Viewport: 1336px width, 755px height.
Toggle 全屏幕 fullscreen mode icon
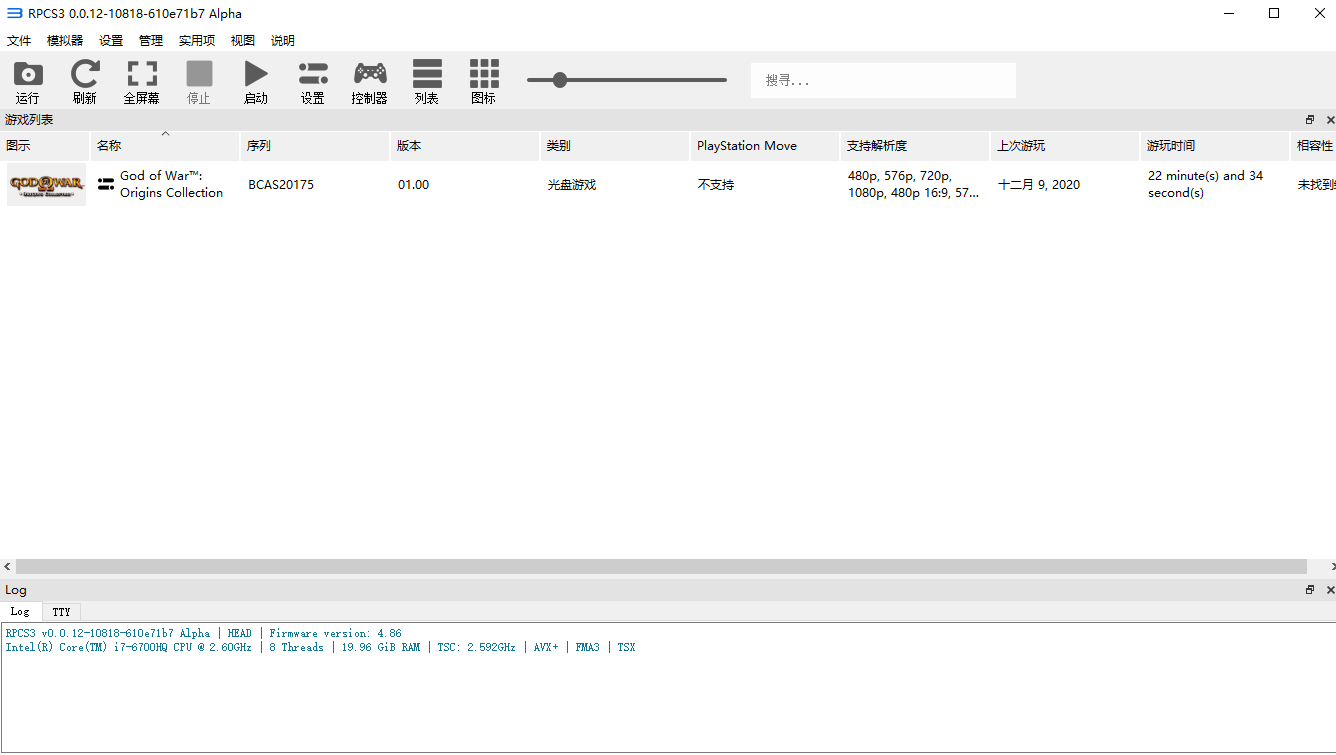[x=142, y=74]
